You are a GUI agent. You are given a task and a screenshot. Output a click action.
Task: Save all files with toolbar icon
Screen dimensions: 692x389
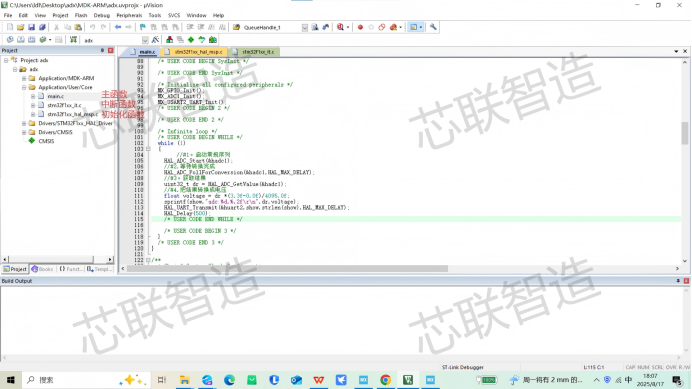[42, 27]
